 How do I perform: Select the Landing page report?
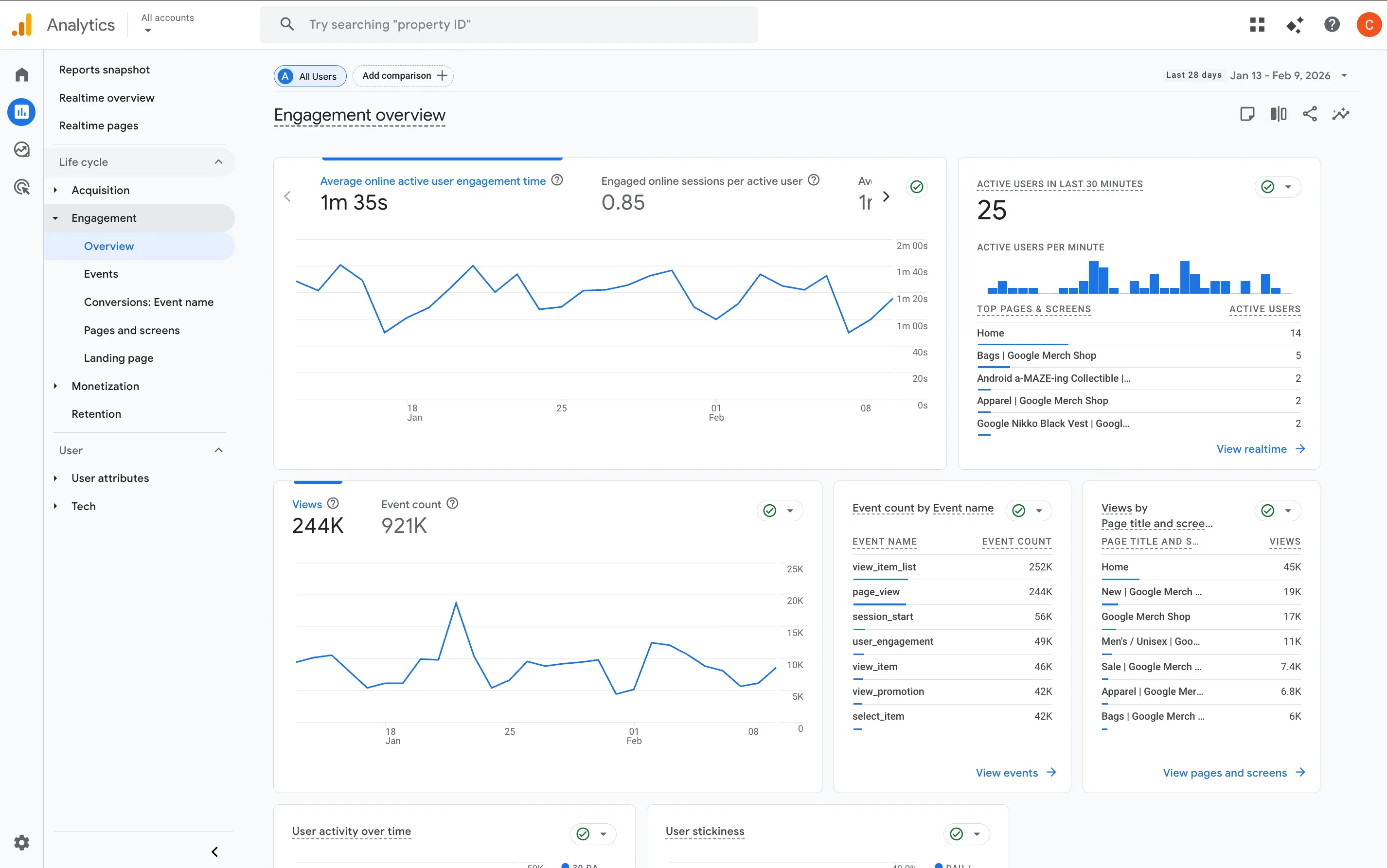[x=118, y=357]
